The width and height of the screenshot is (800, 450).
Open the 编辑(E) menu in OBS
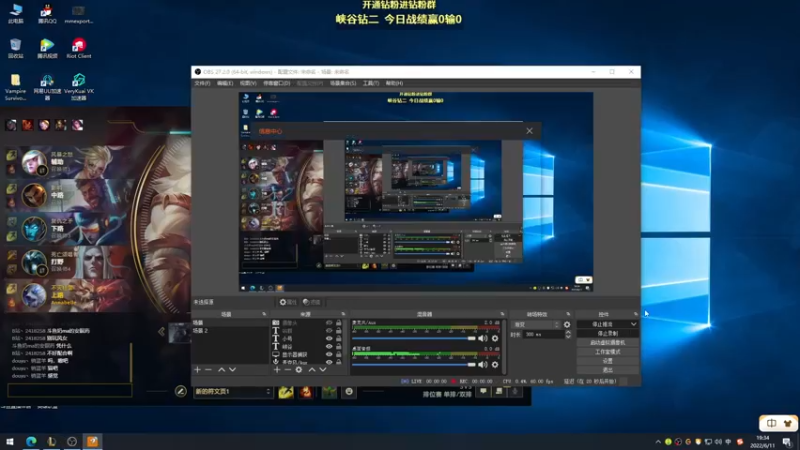[225, 83]
